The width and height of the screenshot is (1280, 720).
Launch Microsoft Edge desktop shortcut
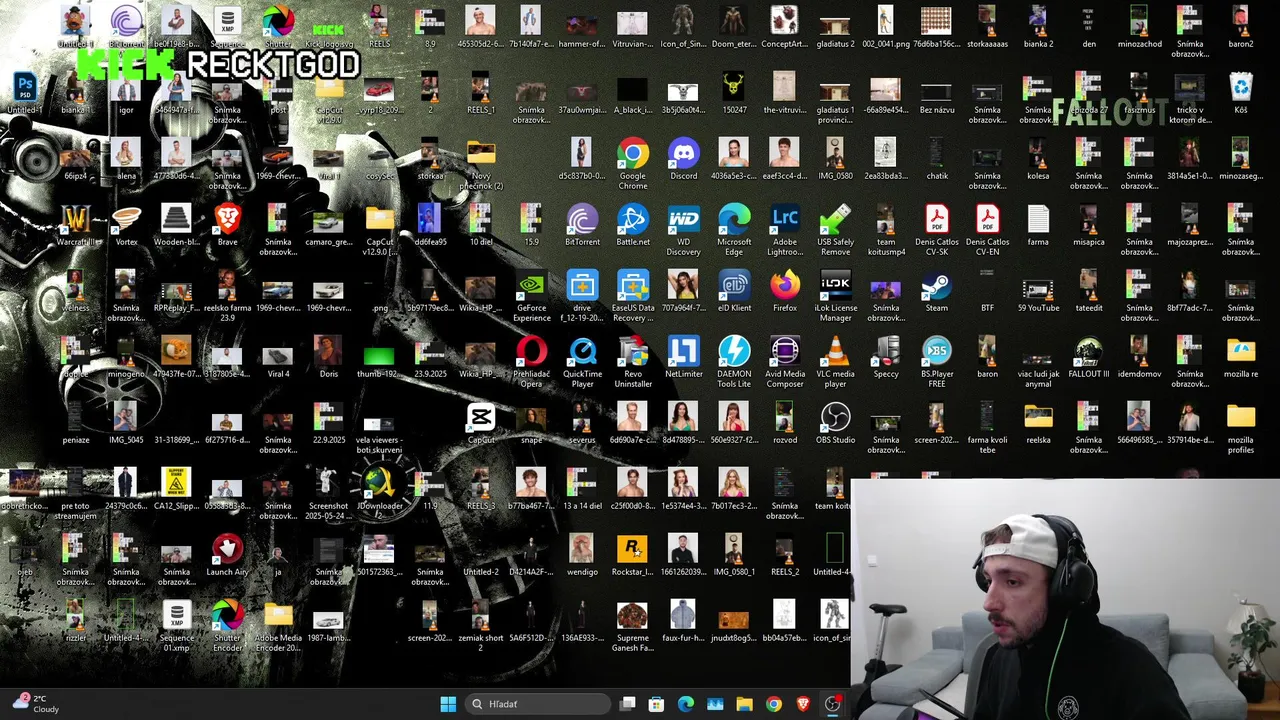coord(734,231)
